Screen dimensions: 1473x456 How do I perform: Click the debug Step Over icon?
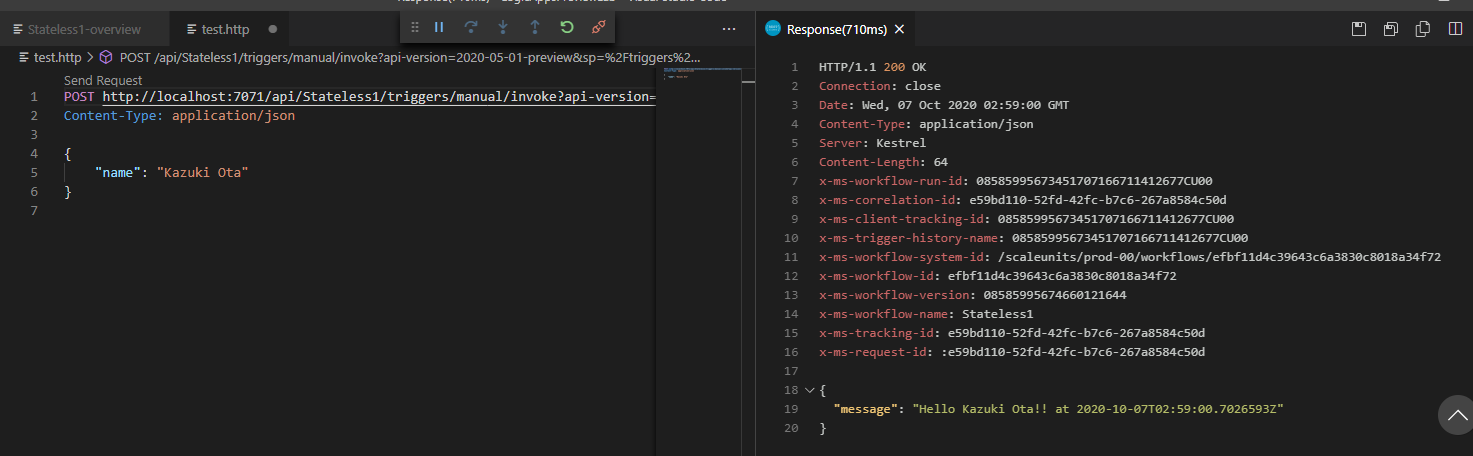(x=471, y=27)
